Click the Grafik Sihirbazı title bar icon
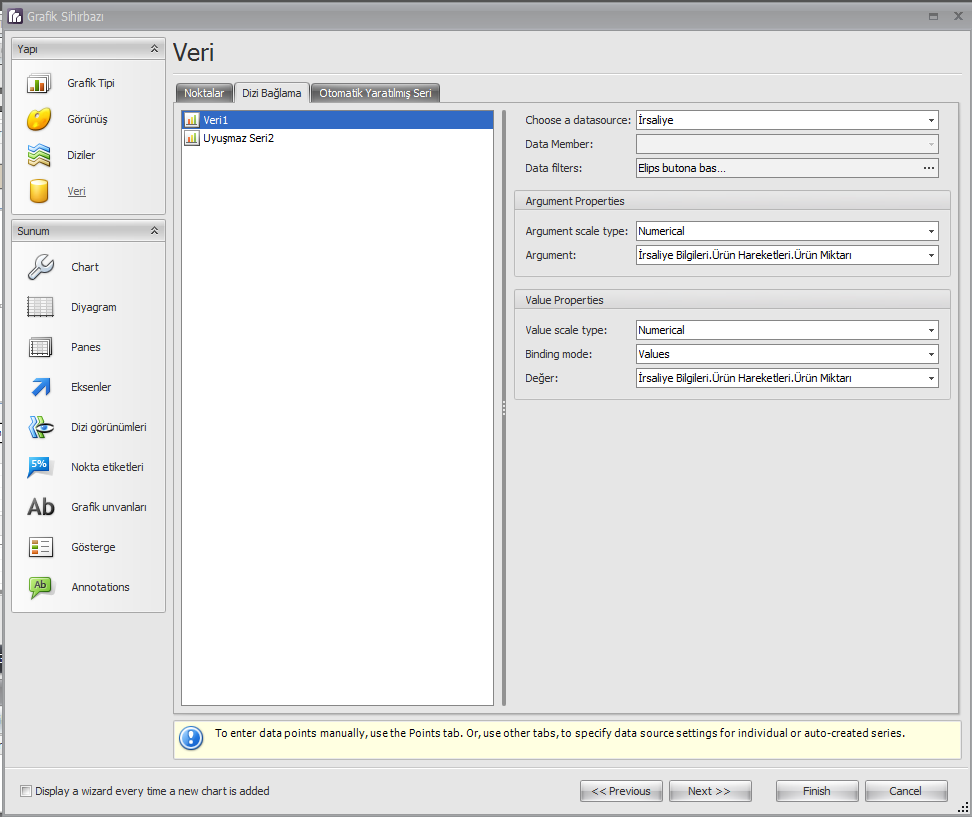This screenshot has height=817, width=972. pos(15,16)
